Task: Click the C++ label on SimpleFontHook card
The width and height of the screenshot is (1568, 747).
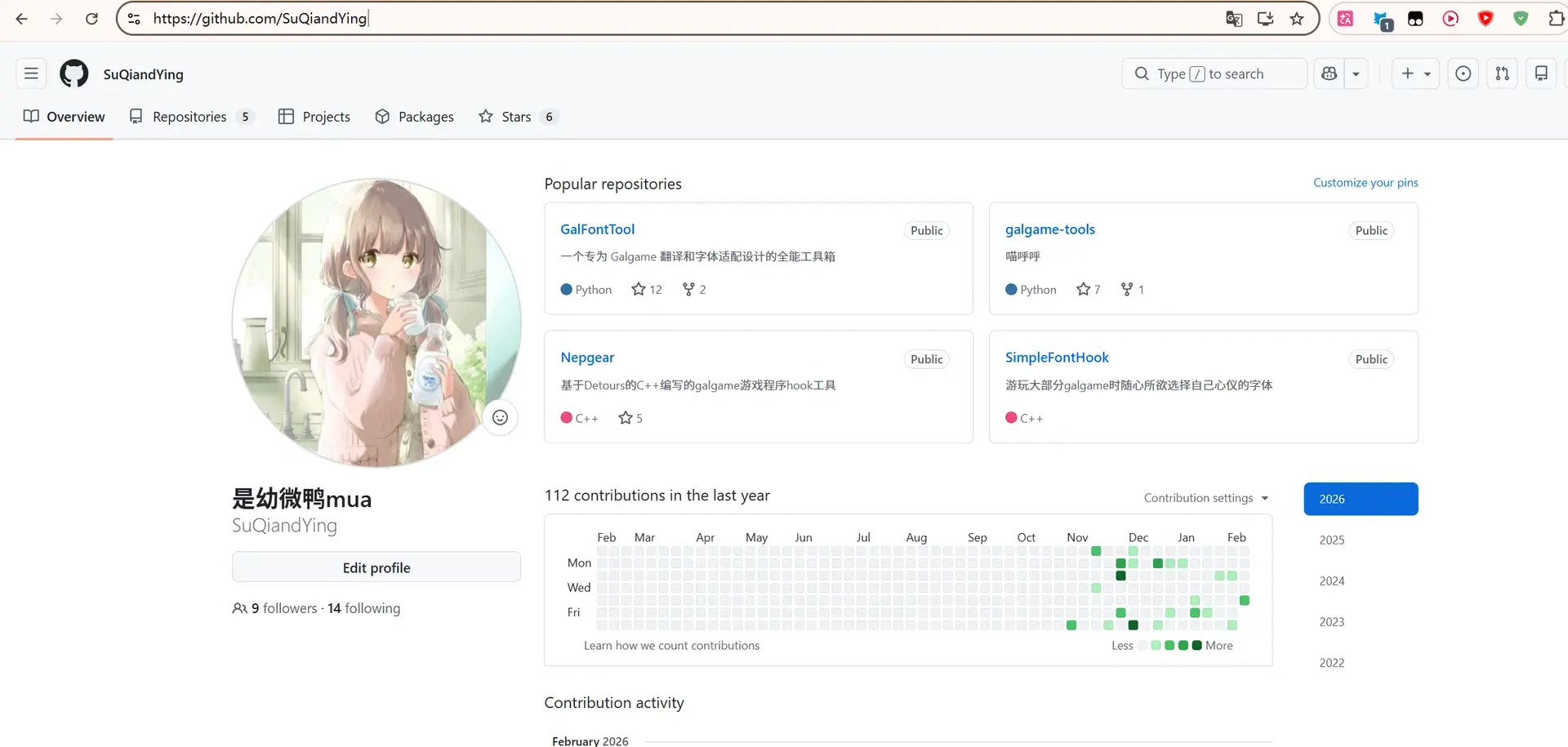Action: point(1031,419)
